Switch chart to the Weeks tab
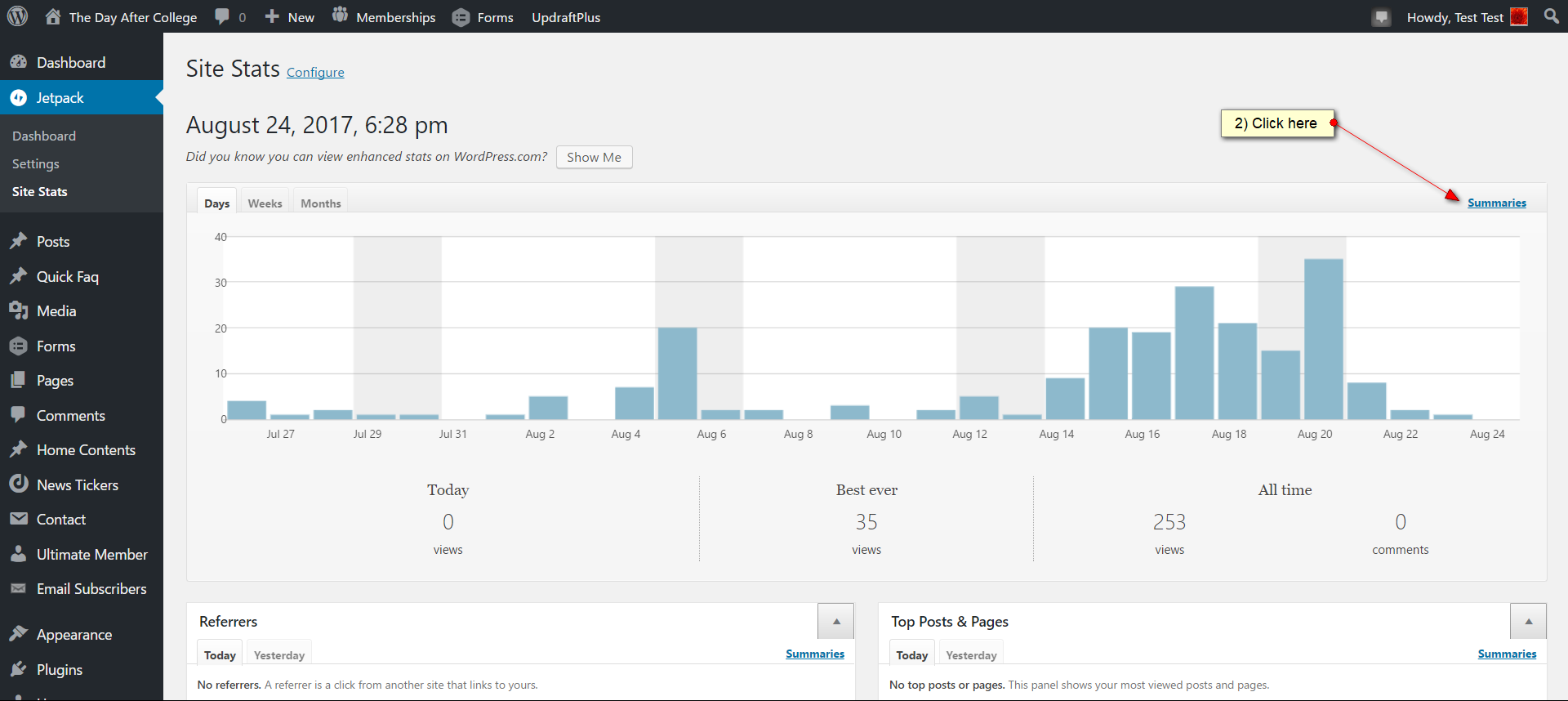The width and height of the screenshot is (1568, 701). (x=265, y=203)
